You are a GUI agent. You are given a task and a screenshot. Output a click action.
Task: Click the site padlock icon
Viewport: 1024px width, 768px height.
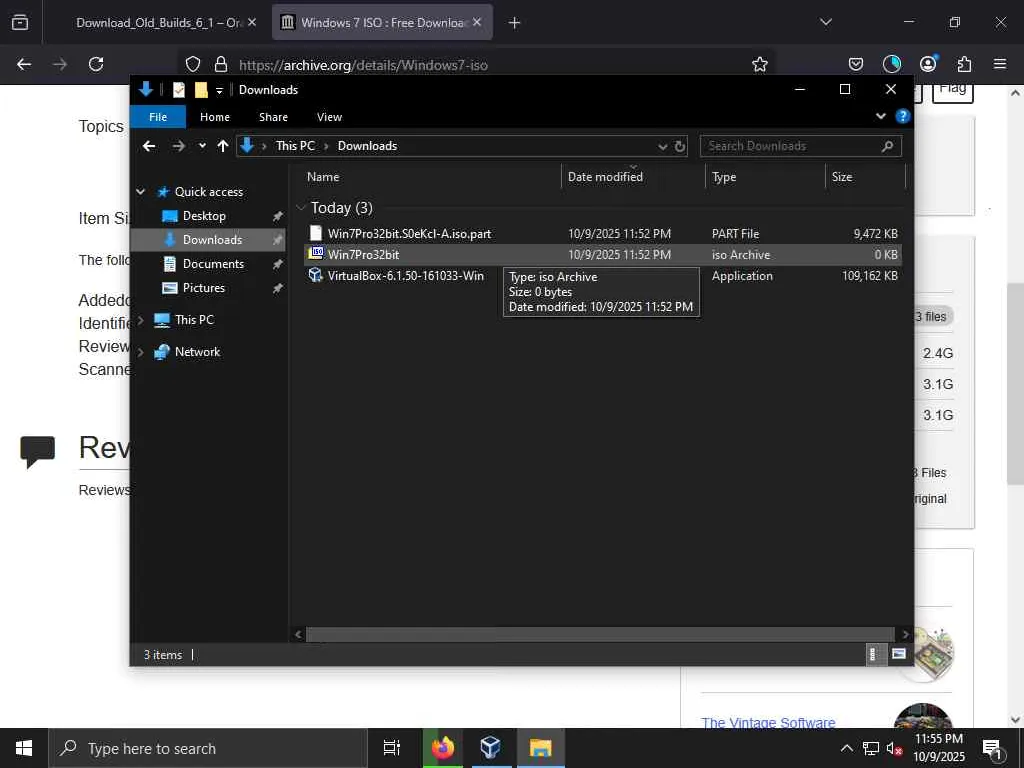tap(221, 64)
